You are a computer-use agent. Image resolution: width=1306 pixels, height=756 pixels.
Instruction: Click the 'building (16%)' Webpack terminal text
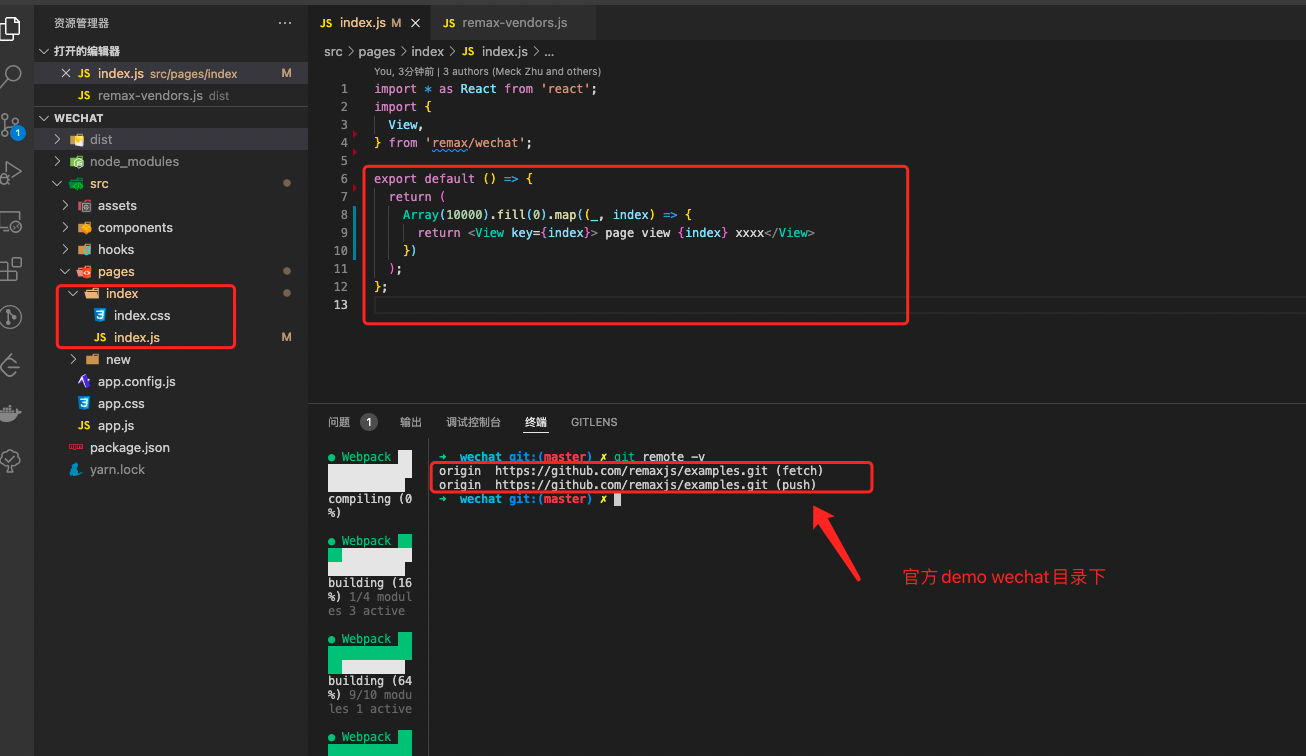(369, 590)
